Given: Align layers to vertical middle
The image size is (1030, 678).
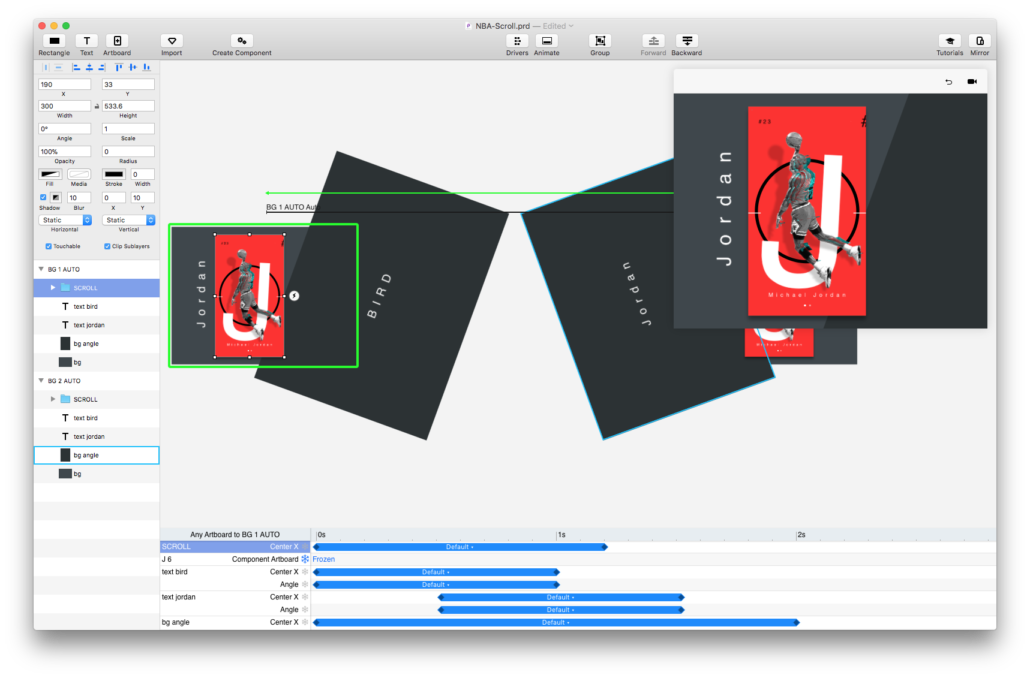Looking at the screenshot, I should 133,67.
